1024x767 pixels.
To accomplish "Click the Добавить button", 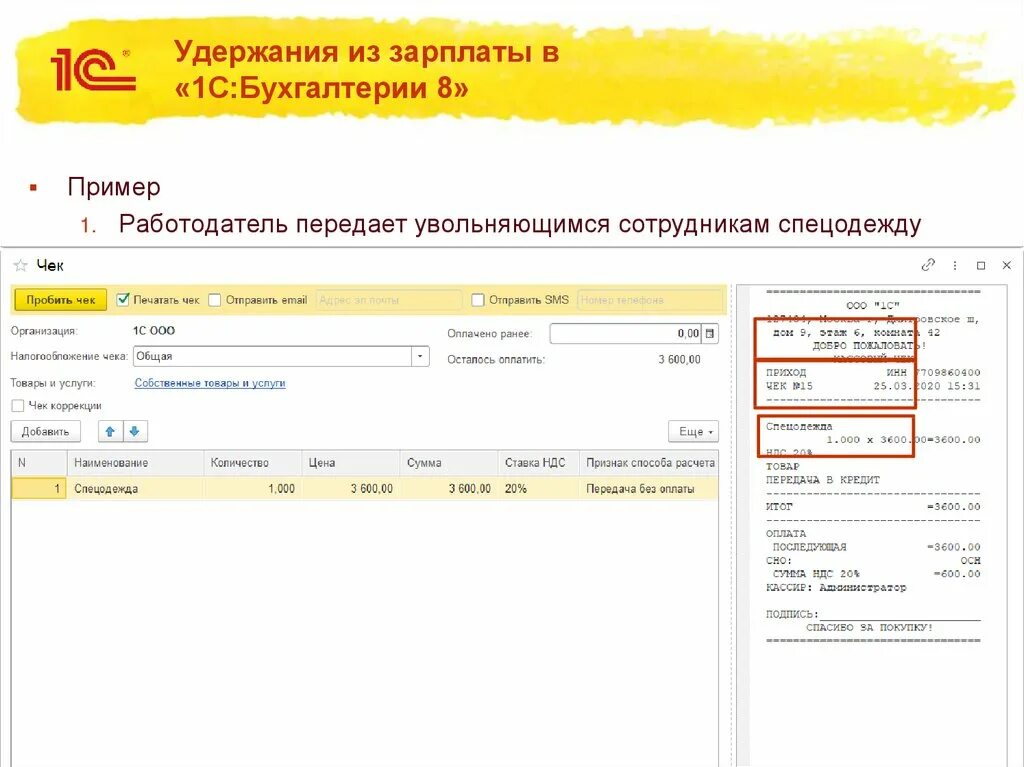I will pos(45,431).
